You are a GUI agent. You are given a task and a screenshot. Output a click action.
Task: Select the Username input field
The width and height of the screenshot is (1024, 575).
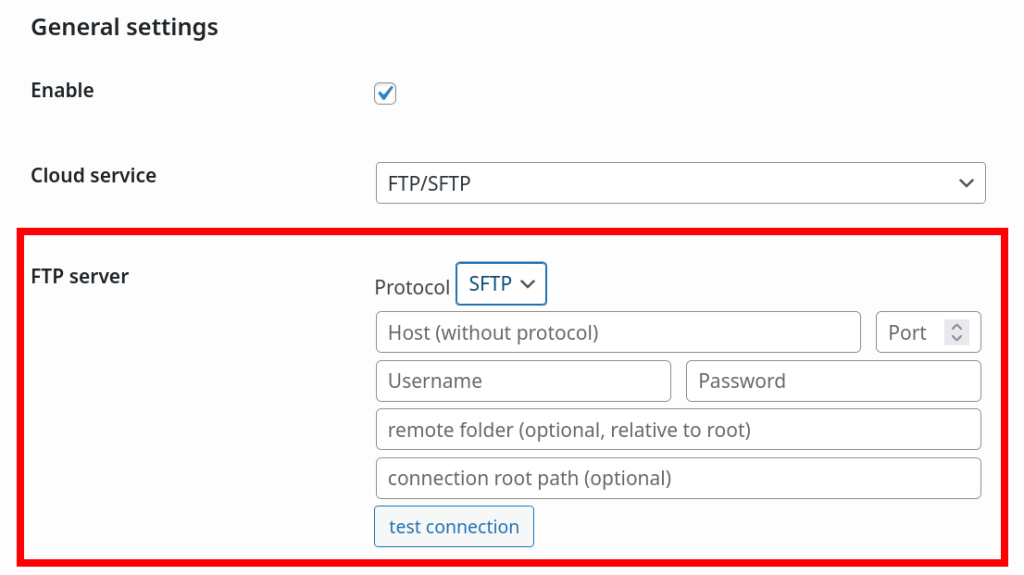[523, 381]
